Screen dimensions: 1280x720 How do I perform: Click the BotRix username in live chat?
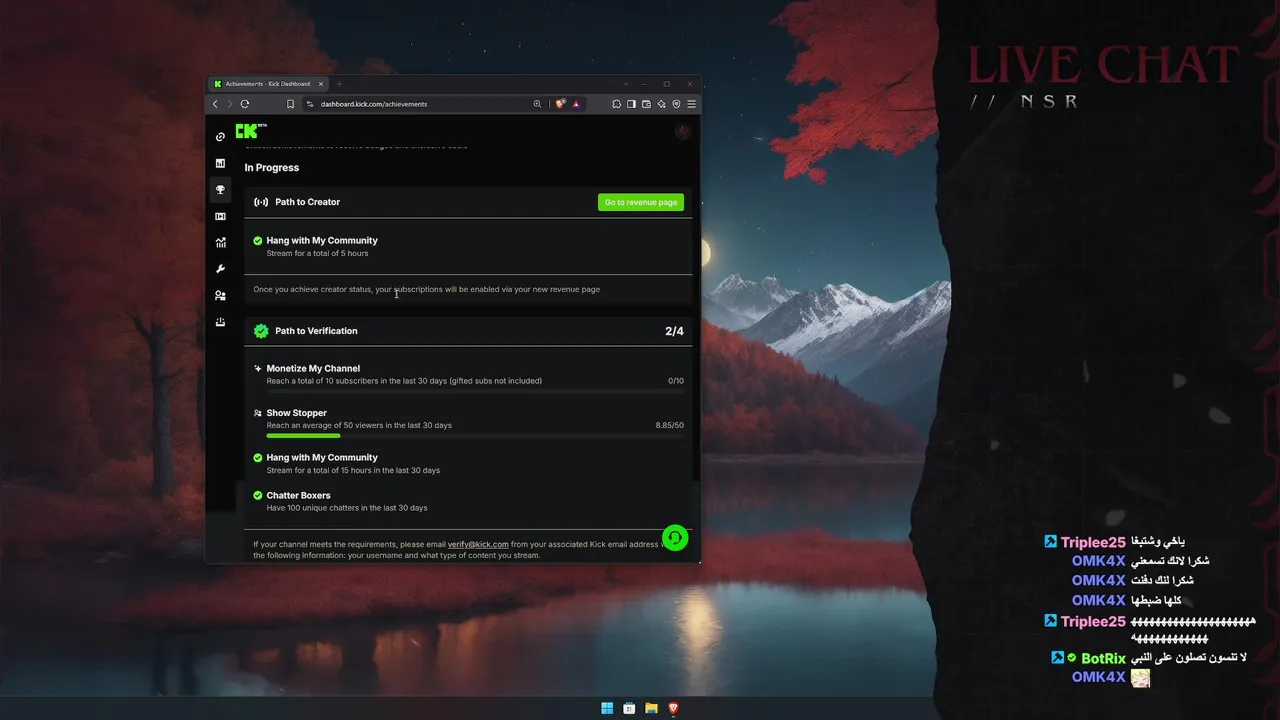[1103, 658]
